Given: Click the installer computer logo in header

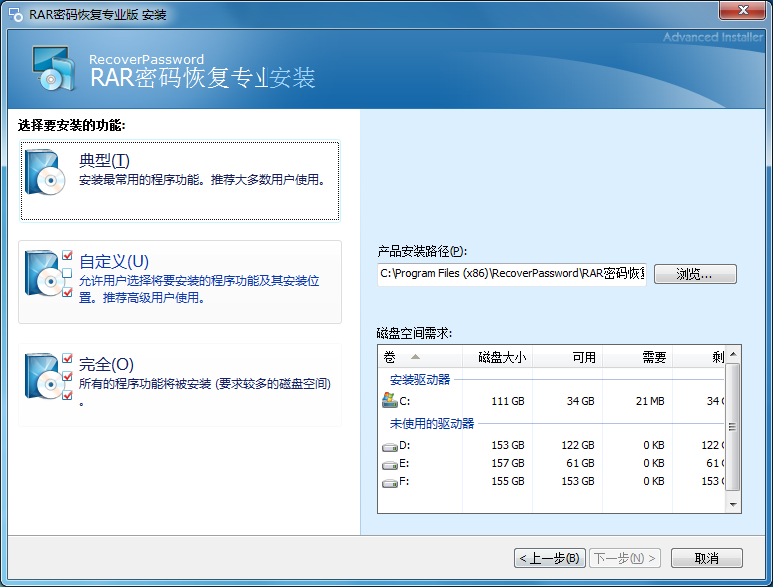Looking at the screenshot, I should click(x=54, y=69).
